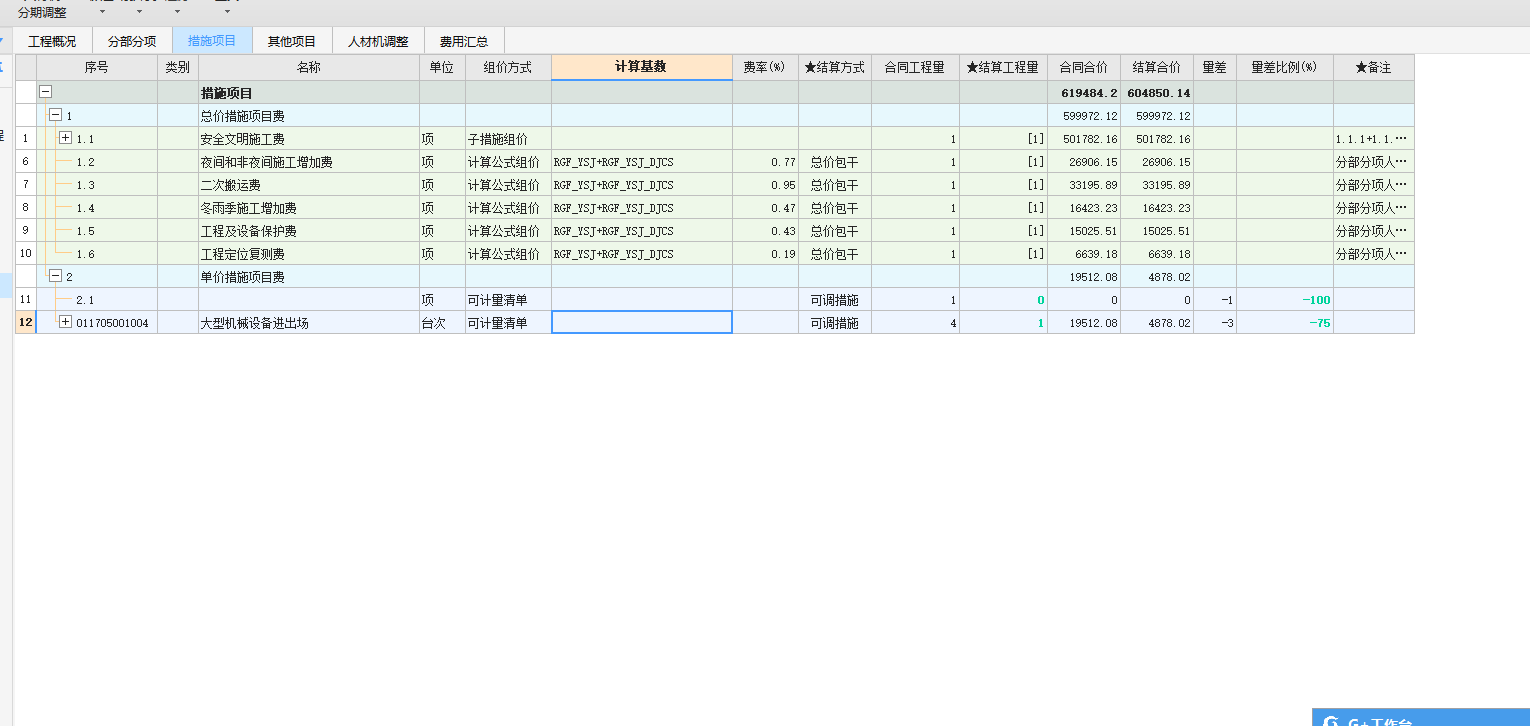Image resolution: width=1530 pixels, height=726 pixels.
Task: Select row header number 12
Action: coord(26,322)
